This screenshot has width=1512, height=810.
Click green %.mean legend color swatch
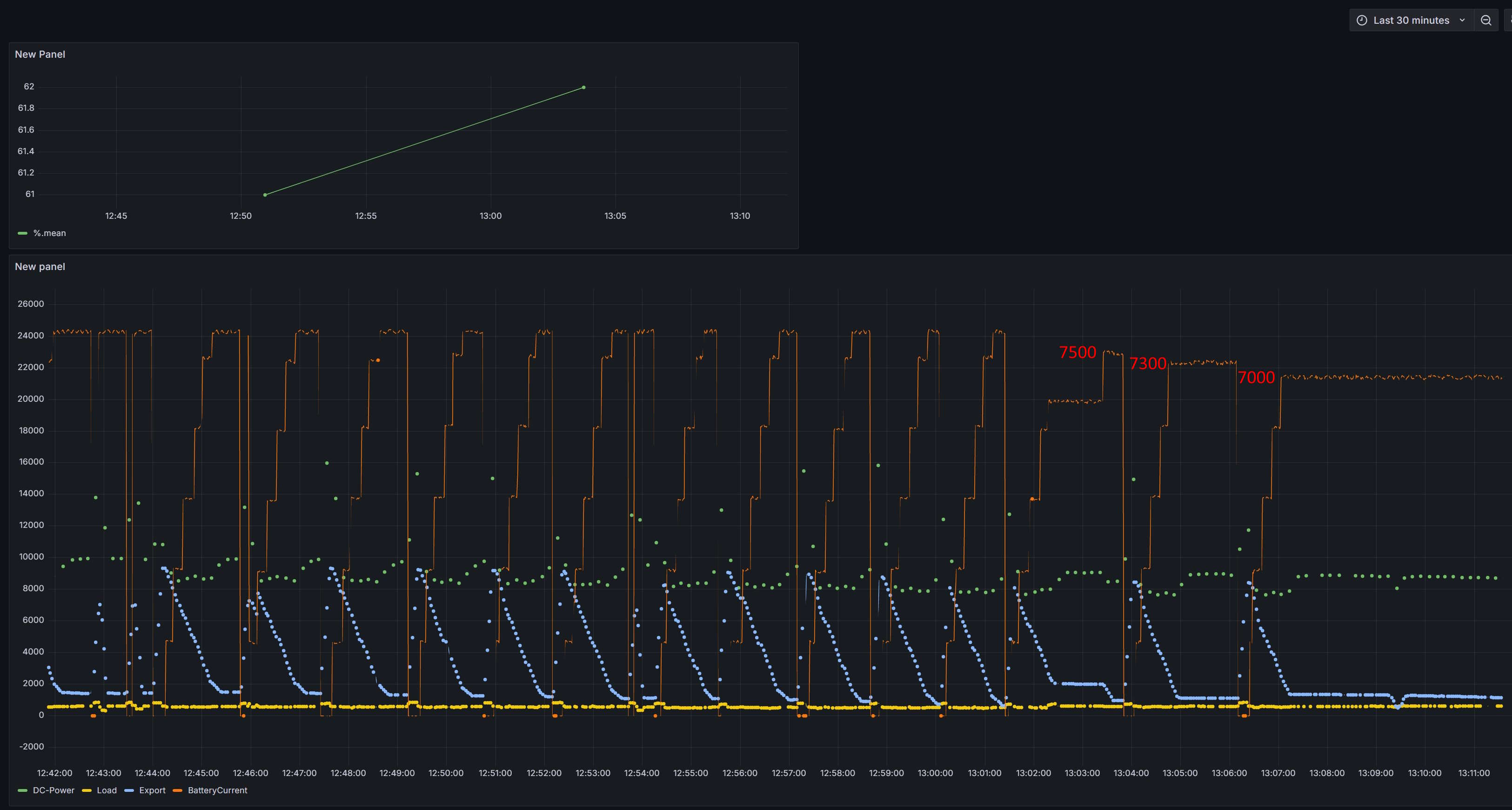tap(23, 233)
